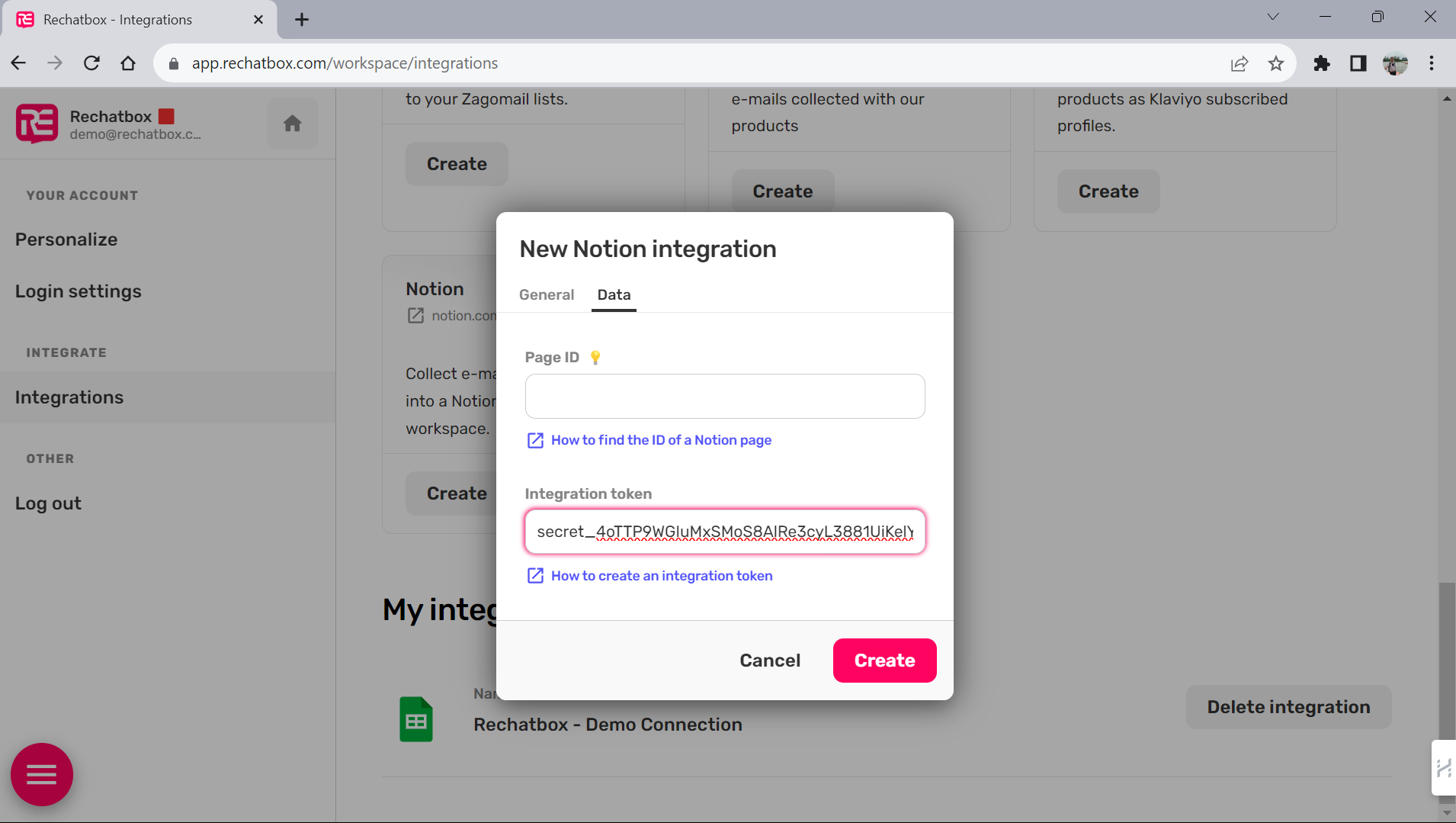
Task: Open Personalize in the sidebar
Action: [66, 240]
